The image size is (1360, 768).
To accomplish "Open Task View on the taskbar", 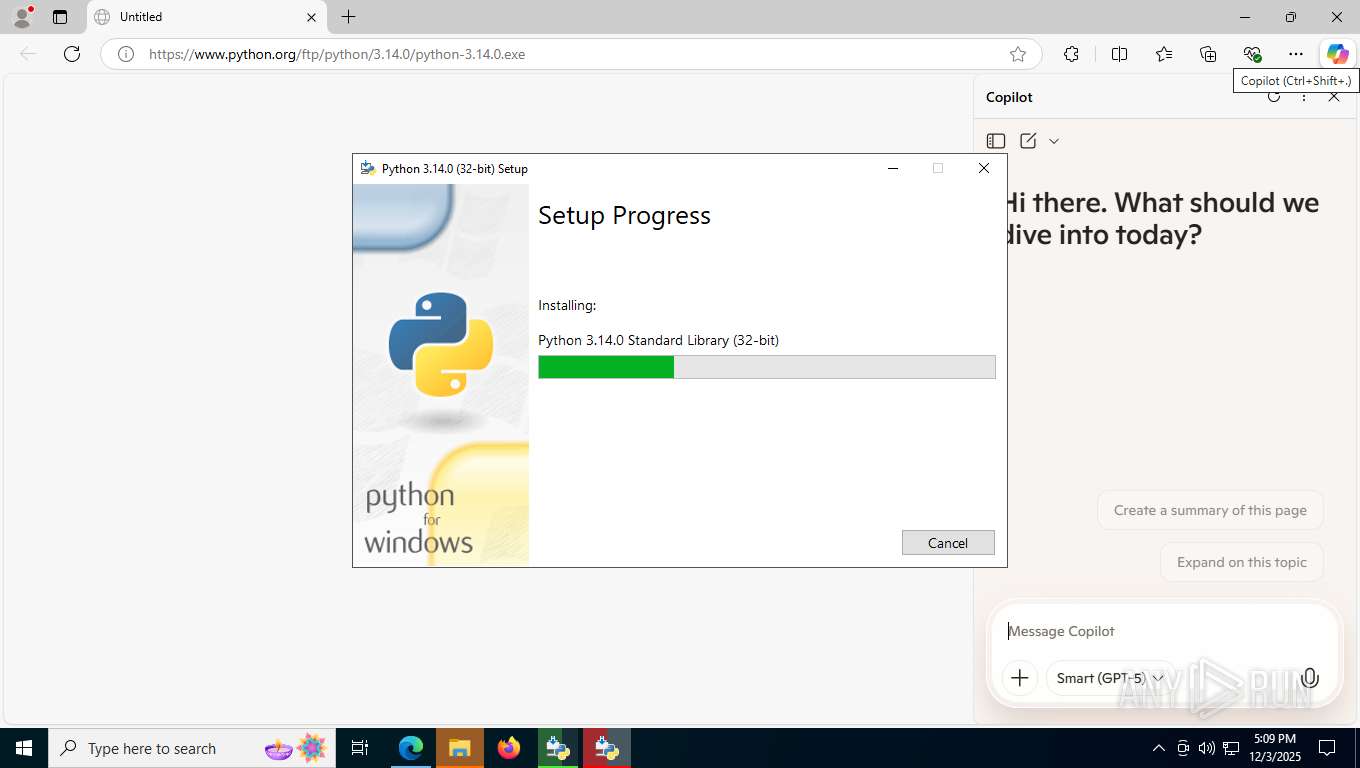I will pos(360,748).
